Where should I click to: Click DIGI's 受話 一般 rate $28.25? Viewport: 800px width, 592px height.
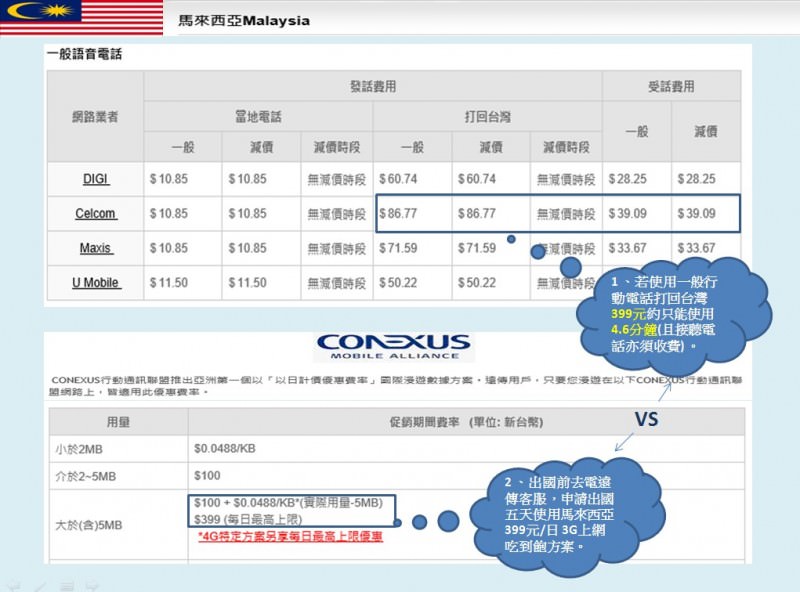[628, 179]
